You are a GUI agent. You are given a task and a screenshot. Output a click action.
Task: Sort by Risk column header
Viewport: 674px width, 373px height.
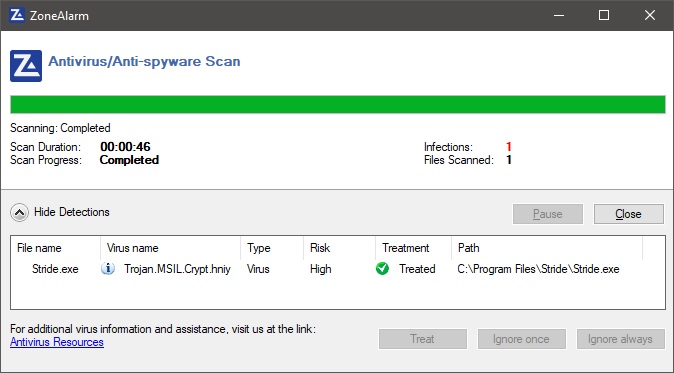pos(340,248)
